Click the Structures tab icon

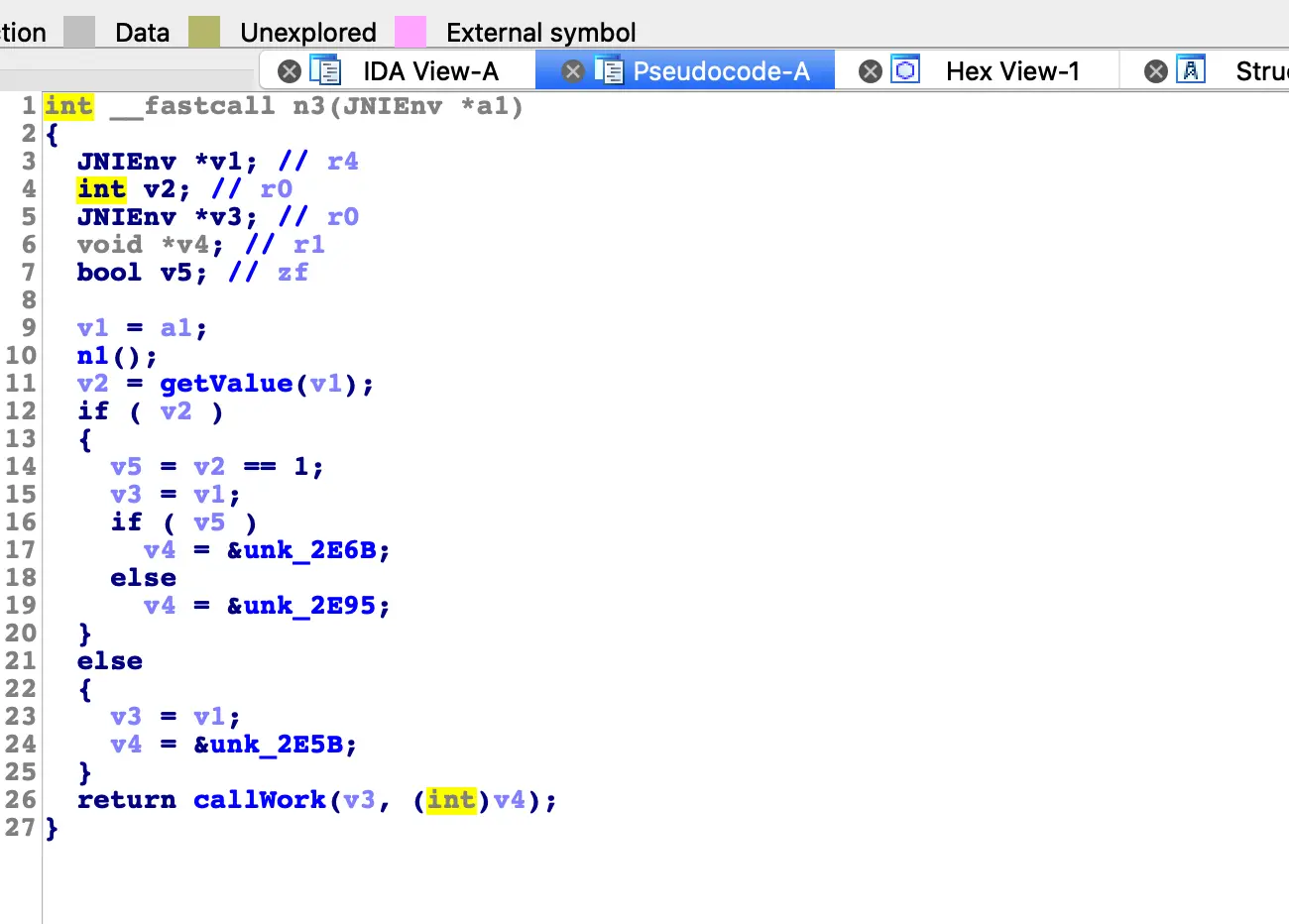pyautogui.click(x=1191, y=70)
